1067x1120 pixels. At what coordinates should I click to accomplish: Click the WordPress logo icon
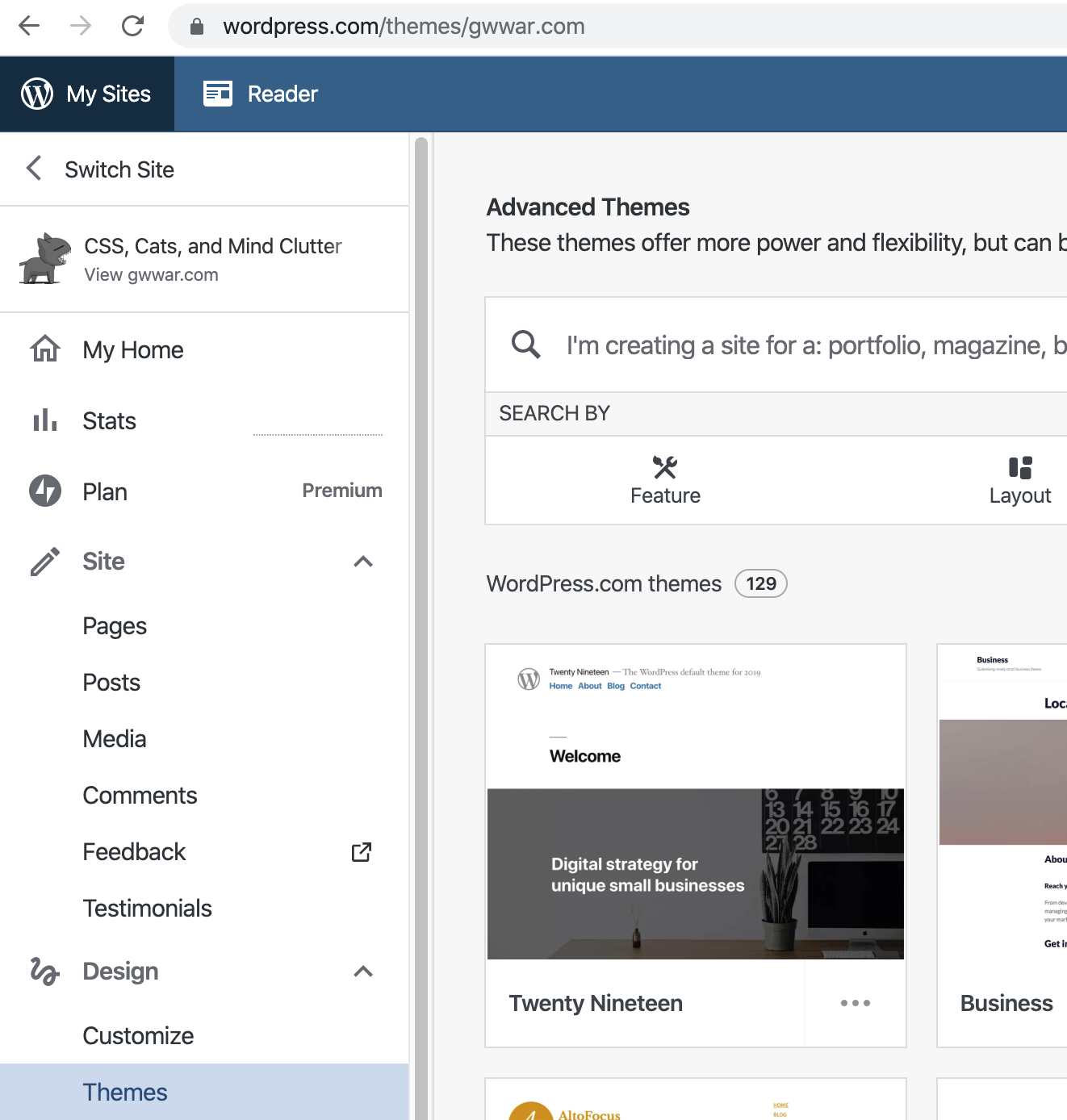[x=37, y=94]
